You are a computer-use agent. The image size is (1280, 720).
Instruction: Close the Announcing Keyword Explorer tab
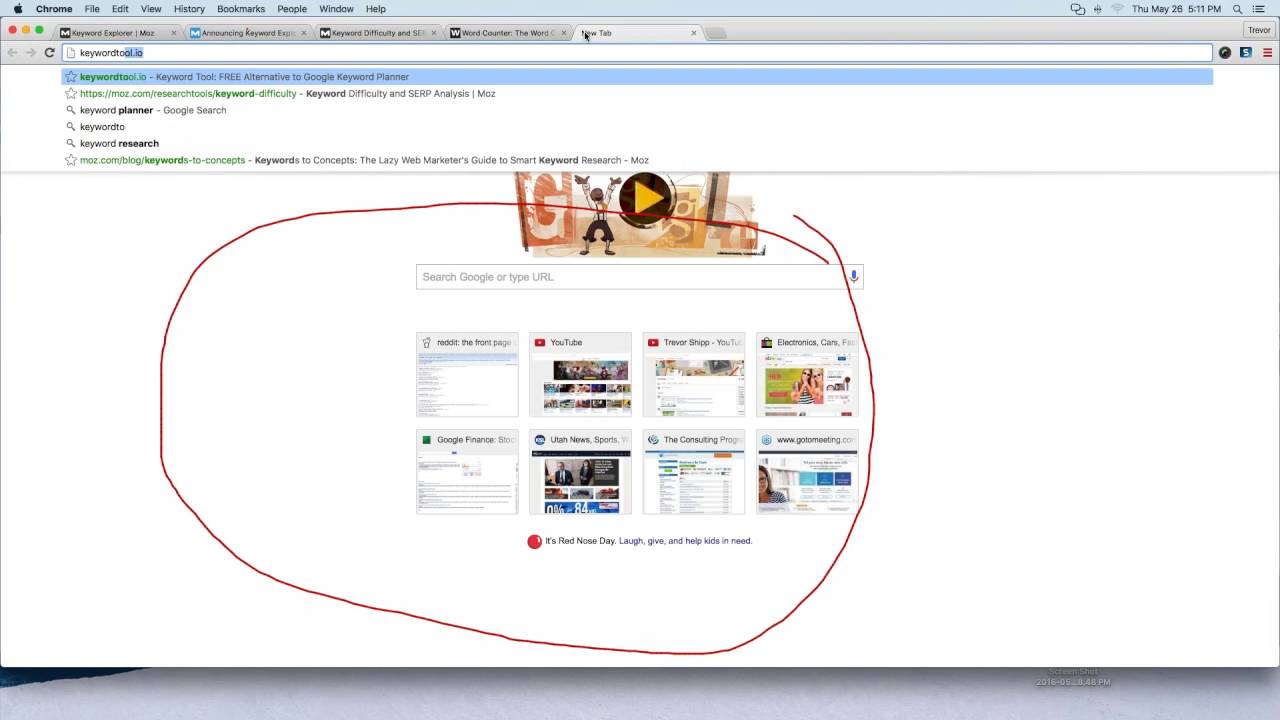pos(303,33)
